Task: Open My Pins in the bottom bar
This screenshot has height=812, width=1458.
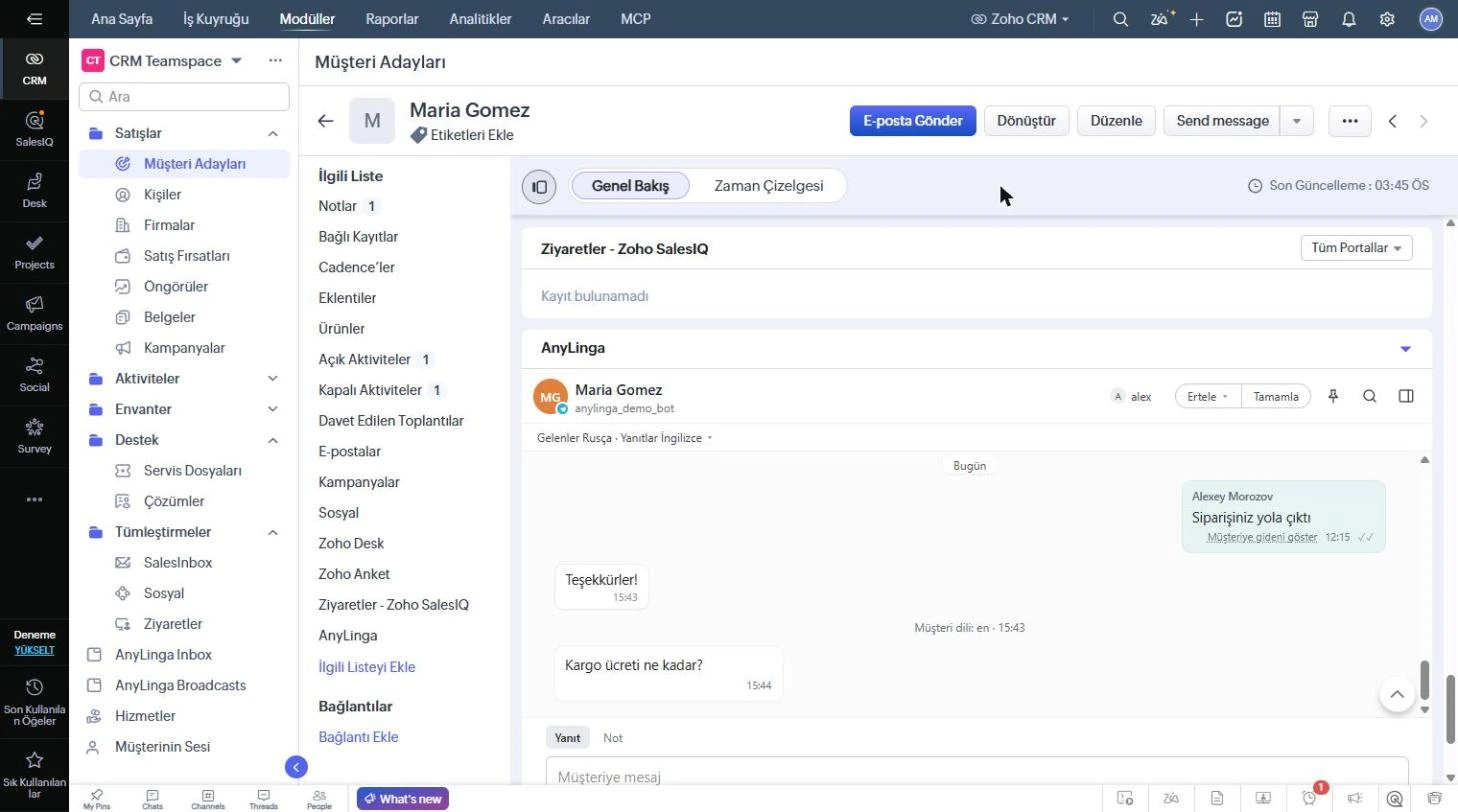Action: pos(96,799)
